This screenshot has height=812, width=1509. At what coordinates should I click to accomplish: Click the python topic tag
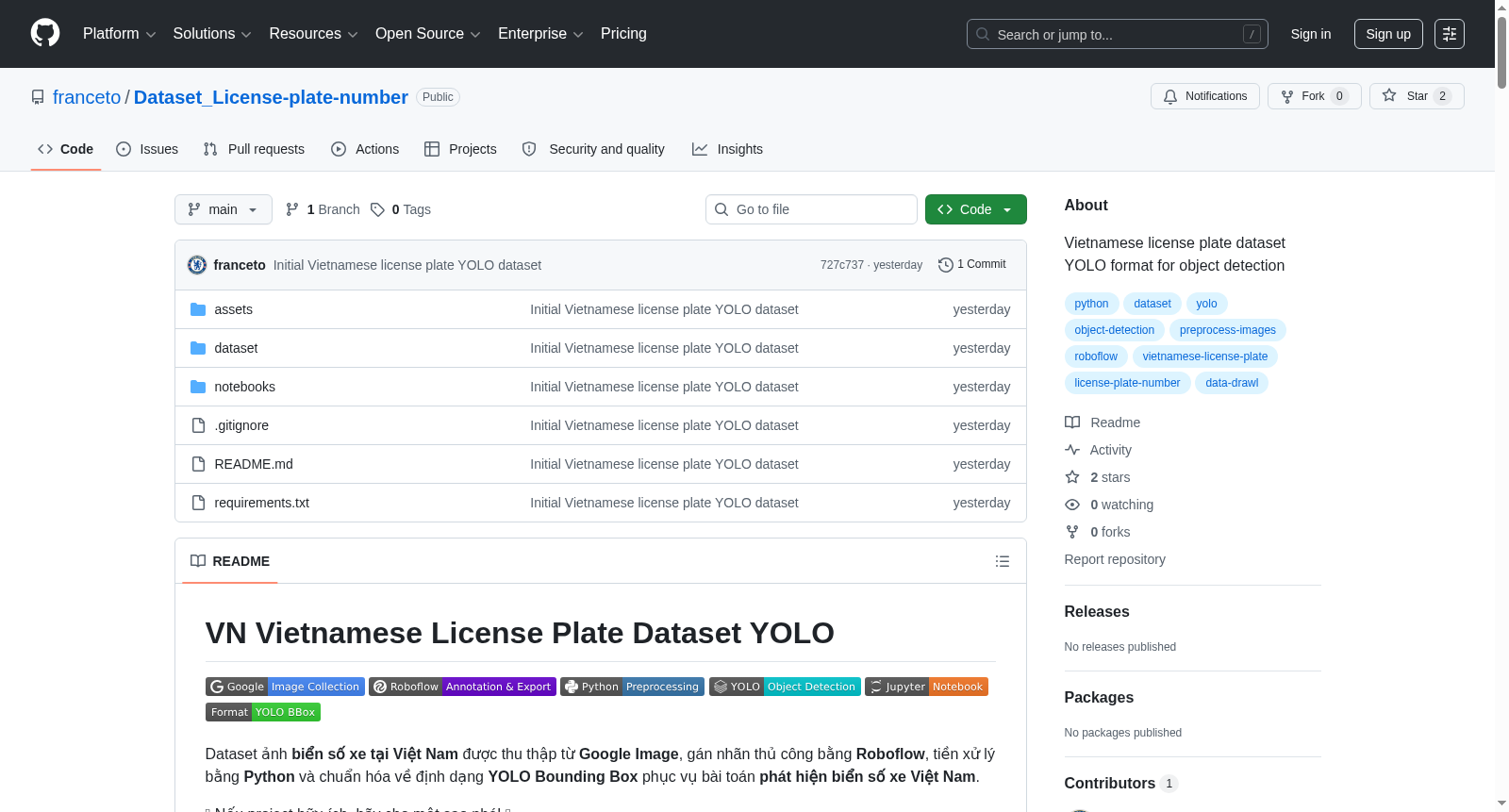pos(1091,304)
